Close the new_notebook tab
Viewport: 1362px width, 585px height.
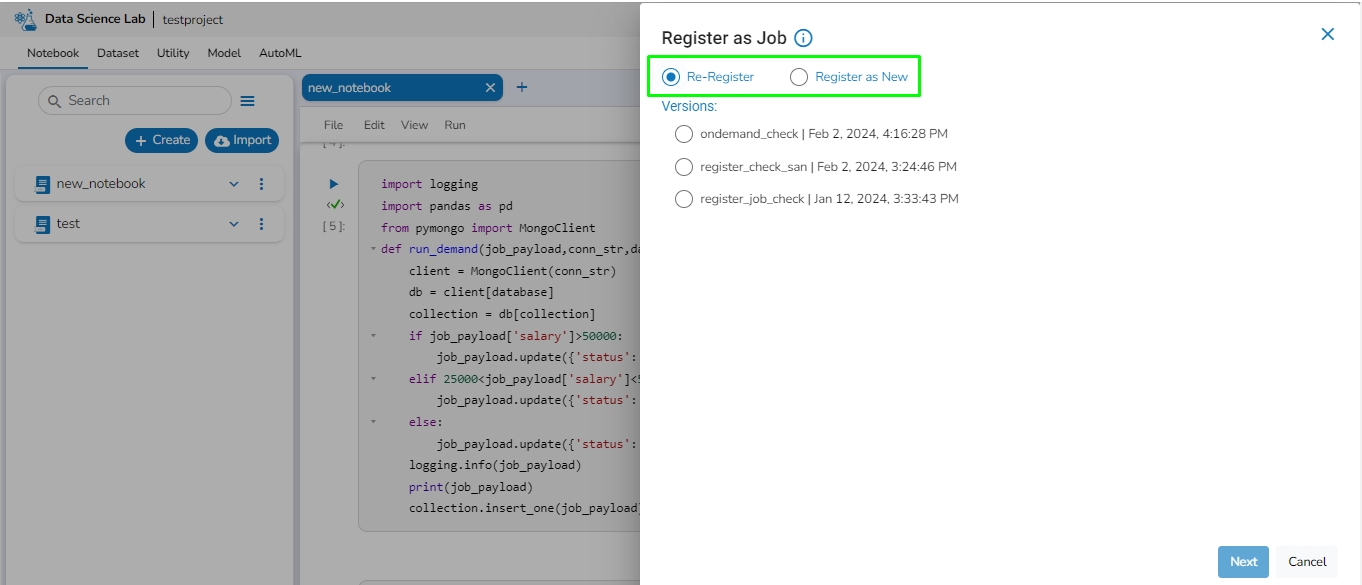pos(490,88)
